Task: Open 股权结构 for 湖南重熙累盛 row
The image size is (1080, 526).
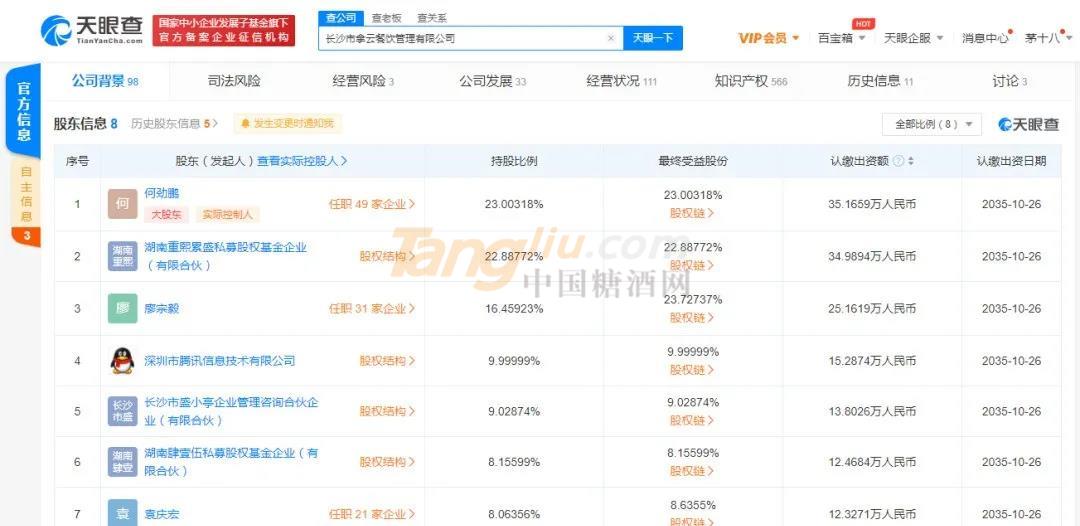Action: [387, 256]
